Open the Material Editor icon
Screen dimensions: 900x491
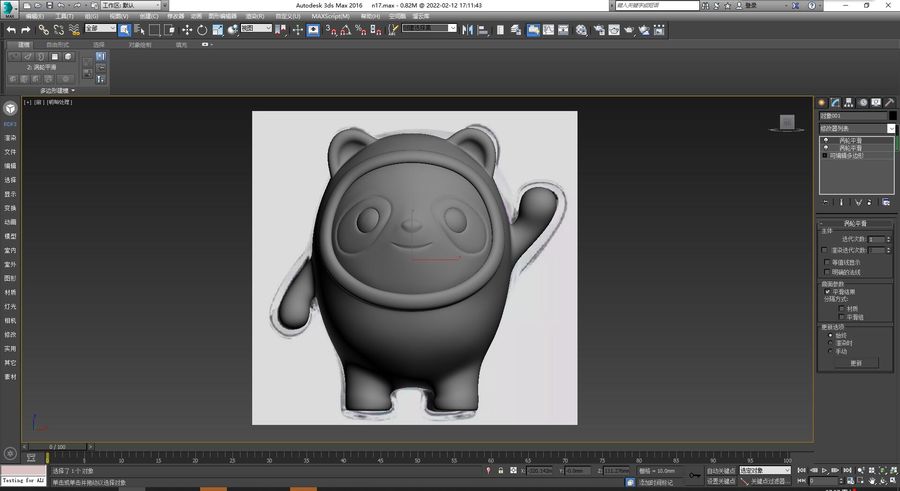pos(581,30)
